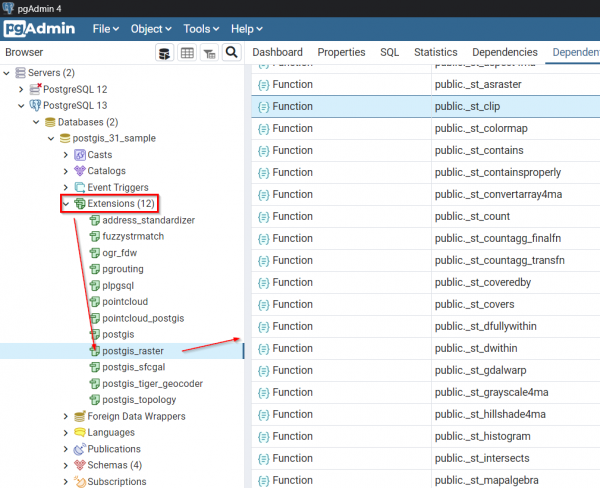Select the public._st_mapalgebra row
This screenshot has width=600, height=488.
426,480
